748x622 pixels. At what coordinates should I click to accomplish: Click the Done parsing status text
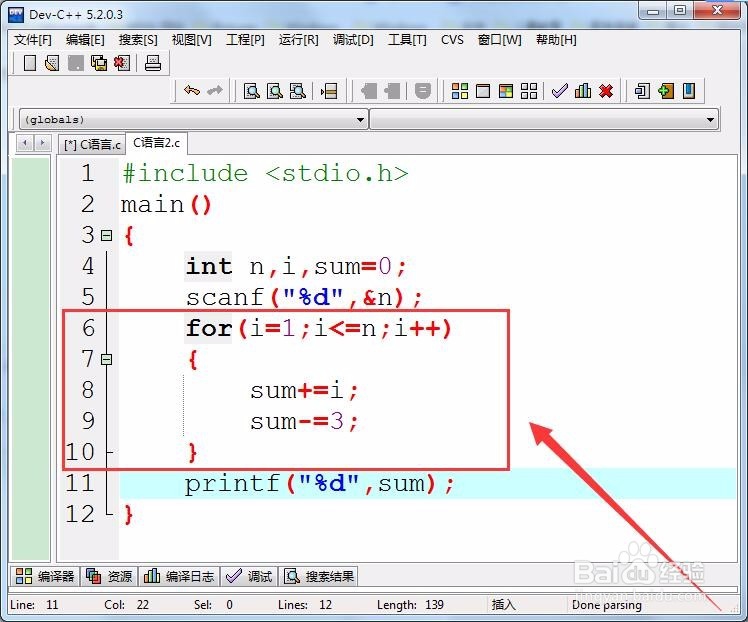point(606,605)
